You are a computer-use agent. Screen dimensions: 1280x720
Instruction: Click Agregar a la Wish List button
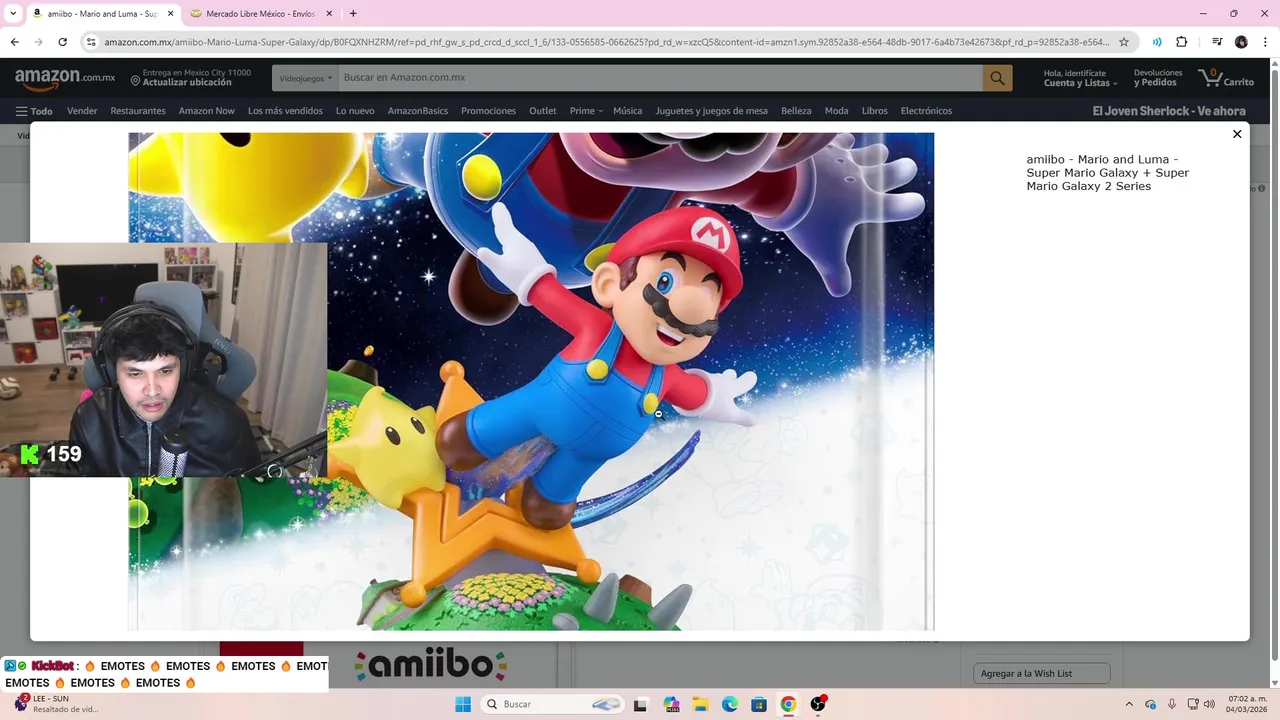[x=1041, y=674]
